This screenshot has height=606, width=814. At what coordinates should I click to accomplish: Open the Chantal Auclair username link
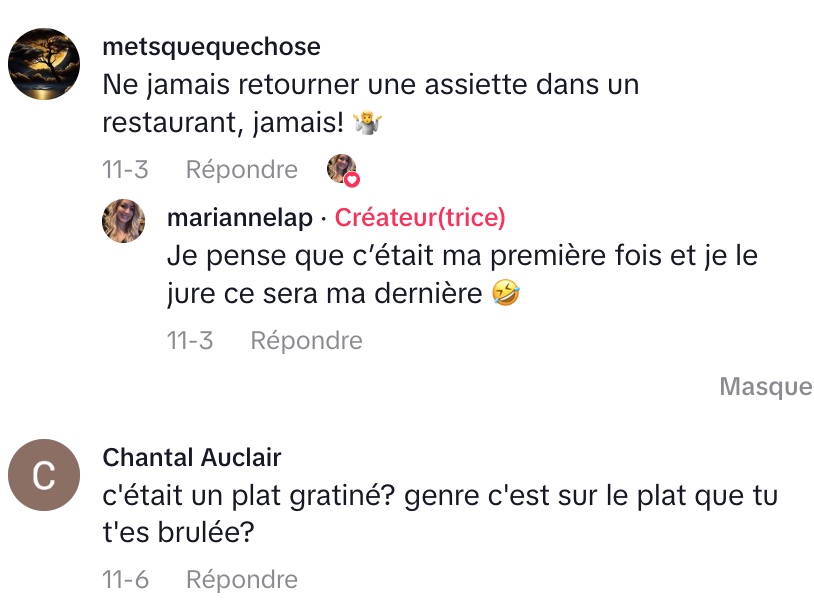[x=192, y=458]
